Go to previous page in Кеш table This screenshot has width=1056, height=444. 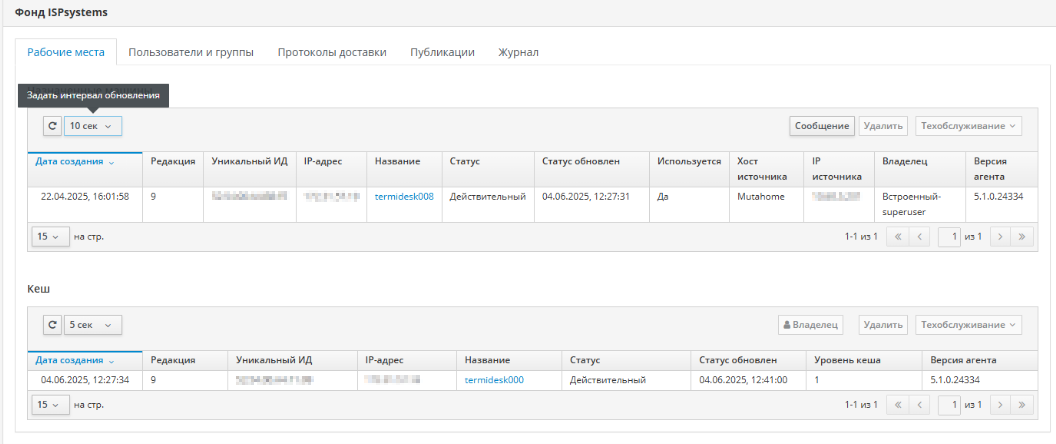(921, 405)
